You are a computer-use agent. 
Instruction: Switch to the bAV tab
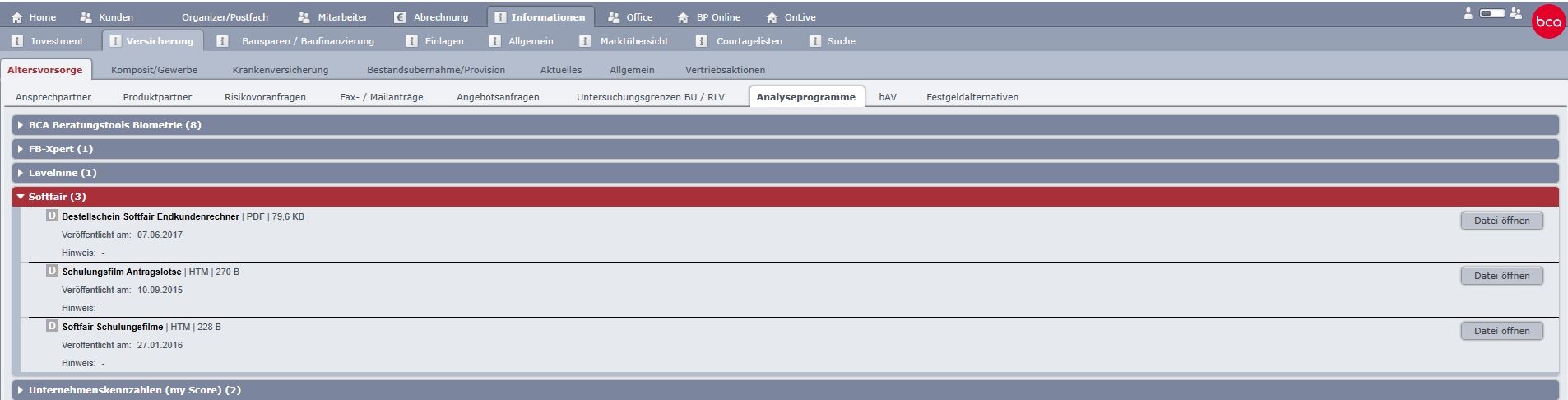pos(888,97)
